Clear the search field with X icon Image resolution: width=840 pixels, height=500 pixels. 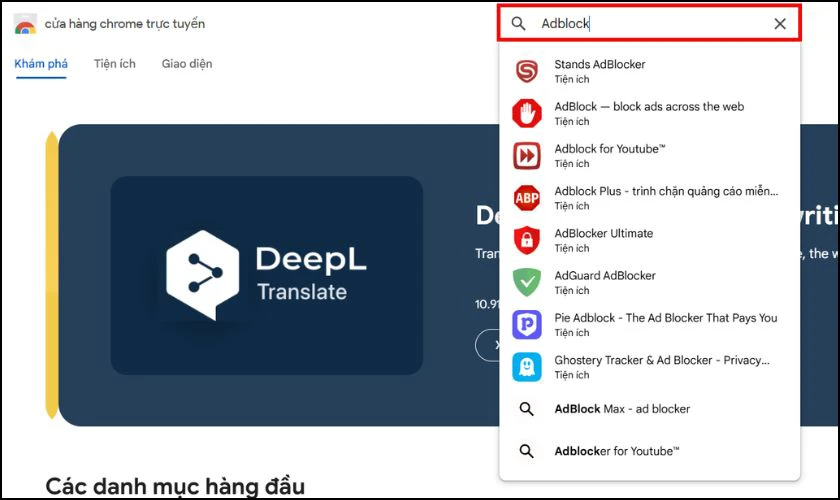coord(779,24)
